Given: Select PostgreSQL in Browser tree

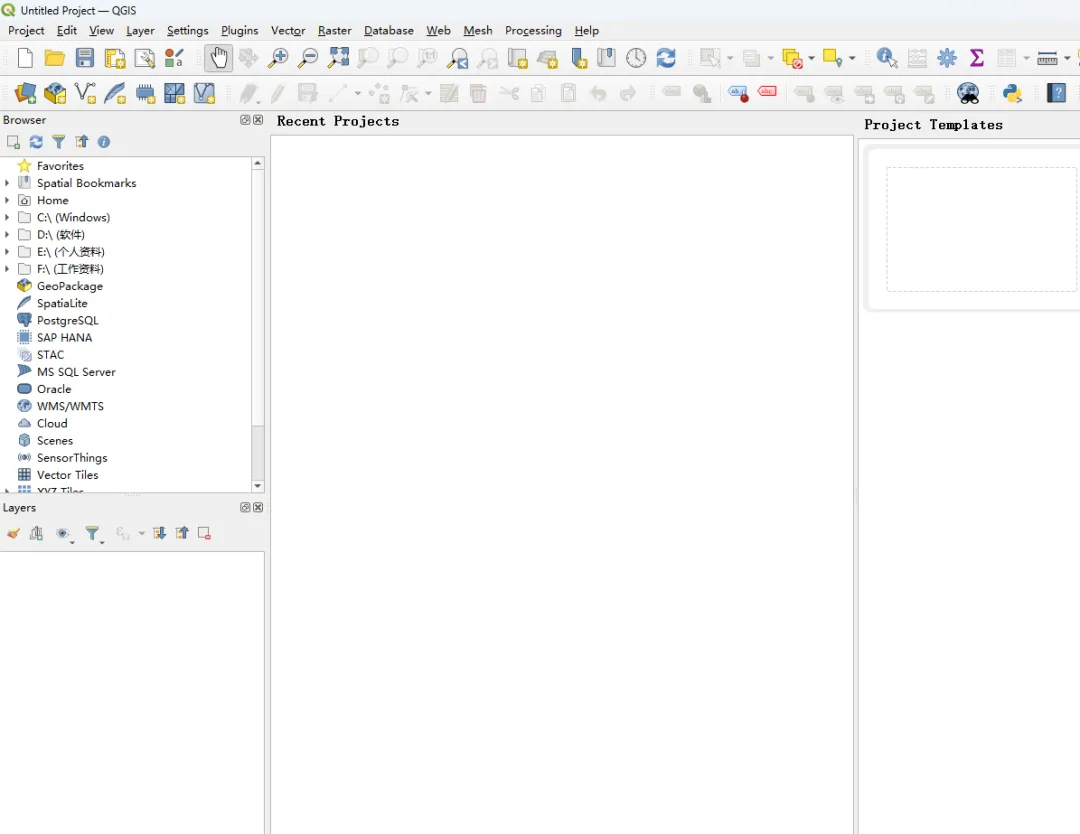Looking at the screenshot, I should coord(68,320).
